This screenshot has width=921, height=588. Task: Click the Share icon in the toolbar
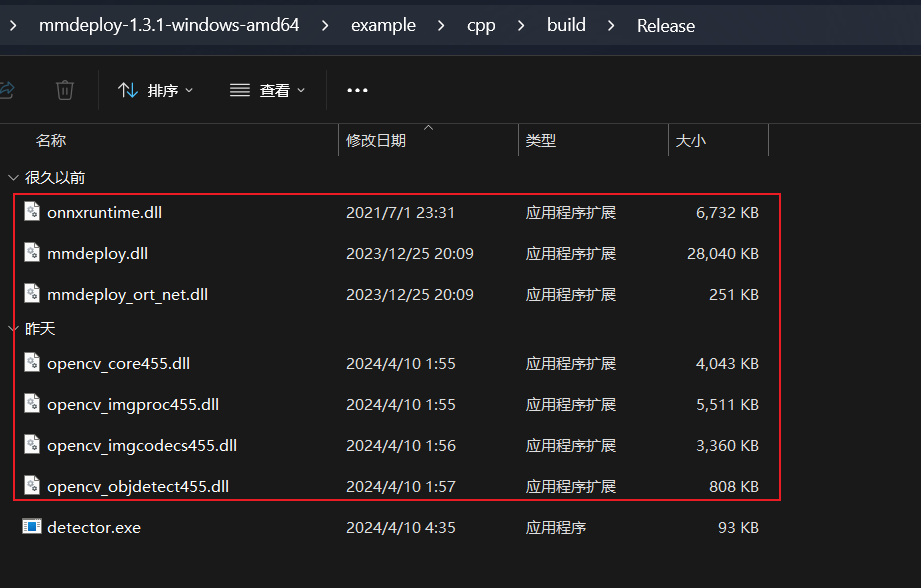(x=6, y=90)
